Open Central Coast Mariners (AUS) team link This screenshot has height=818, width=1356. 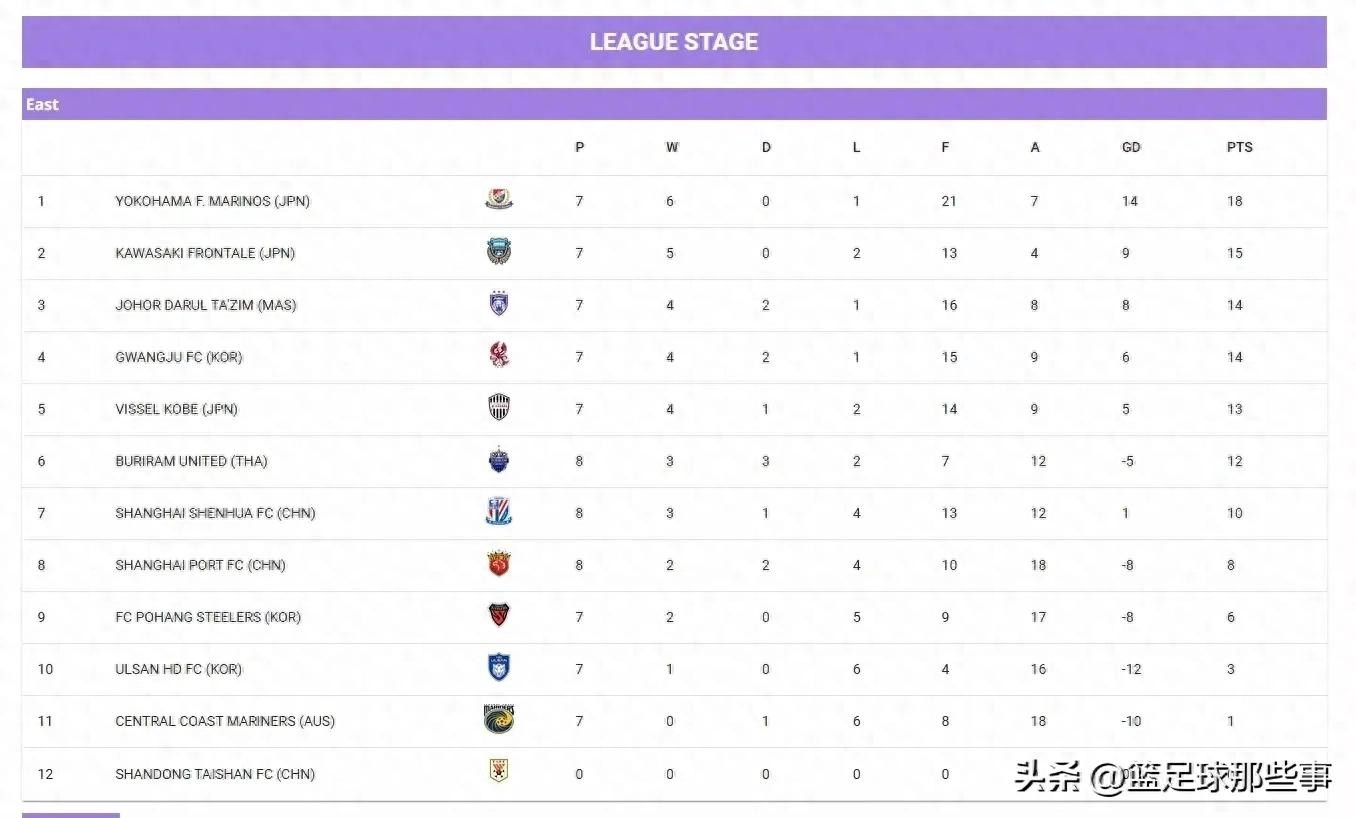[x=225, y=721]
